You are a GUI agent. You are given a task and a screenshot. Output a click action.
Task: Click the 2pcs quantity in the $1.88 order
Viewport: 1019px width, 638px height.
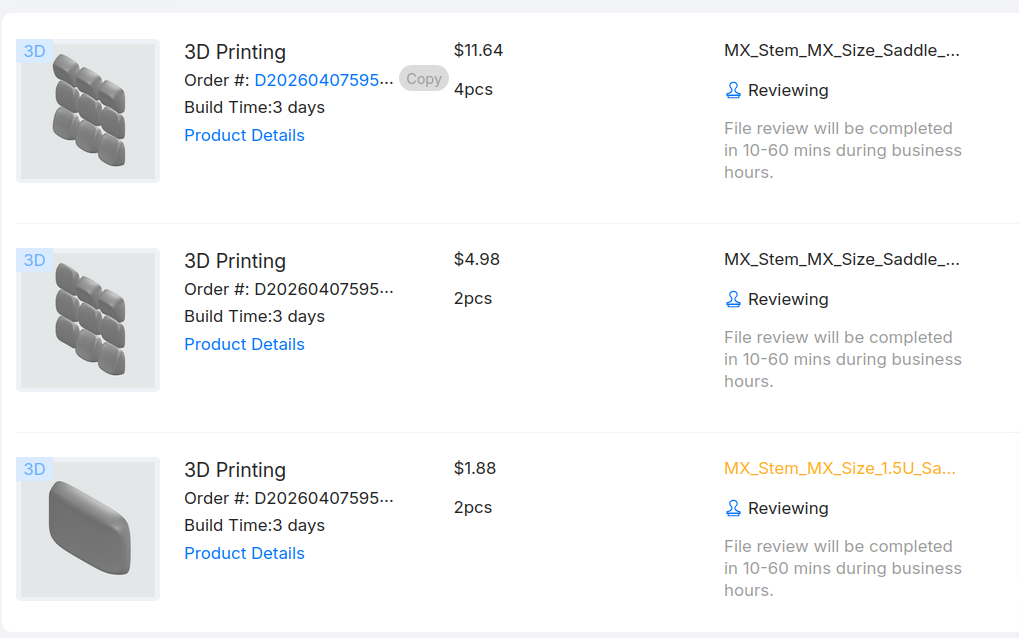472,508
